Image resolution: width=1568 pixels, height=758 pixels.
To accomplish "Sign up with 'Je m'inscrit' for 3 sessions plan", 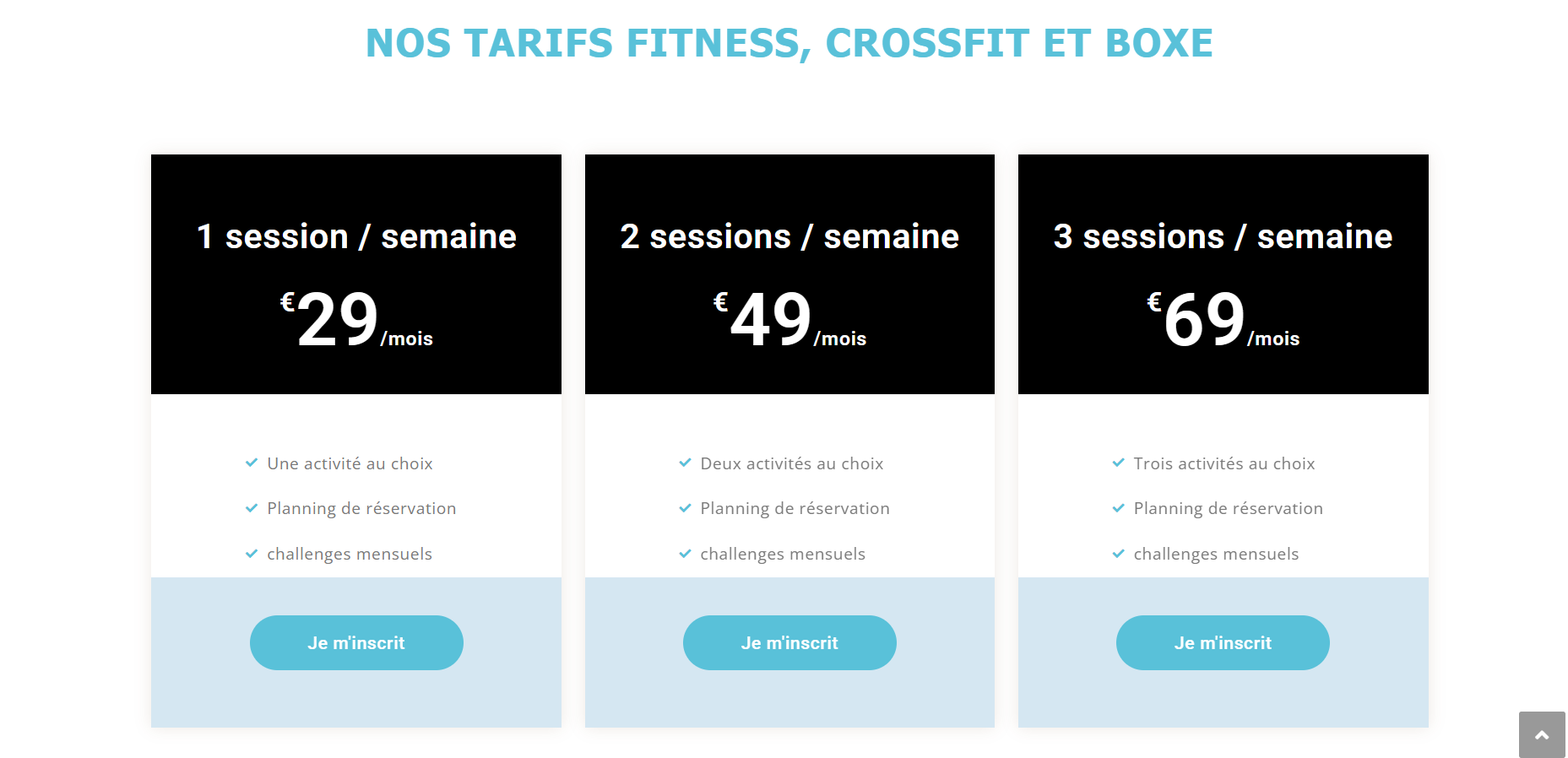I will (1223, 642).
